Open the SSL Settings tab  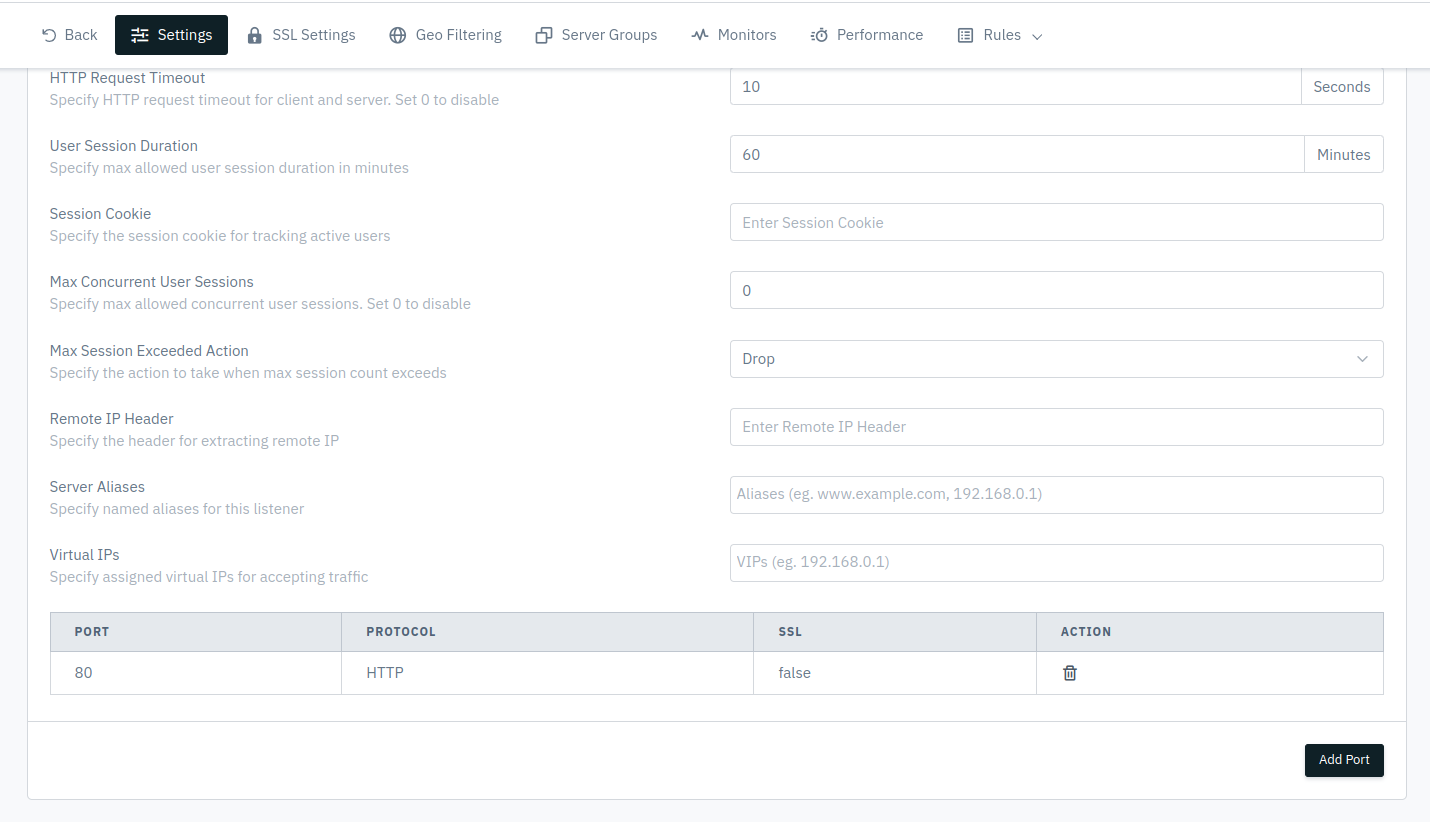[x=302, y=35]
